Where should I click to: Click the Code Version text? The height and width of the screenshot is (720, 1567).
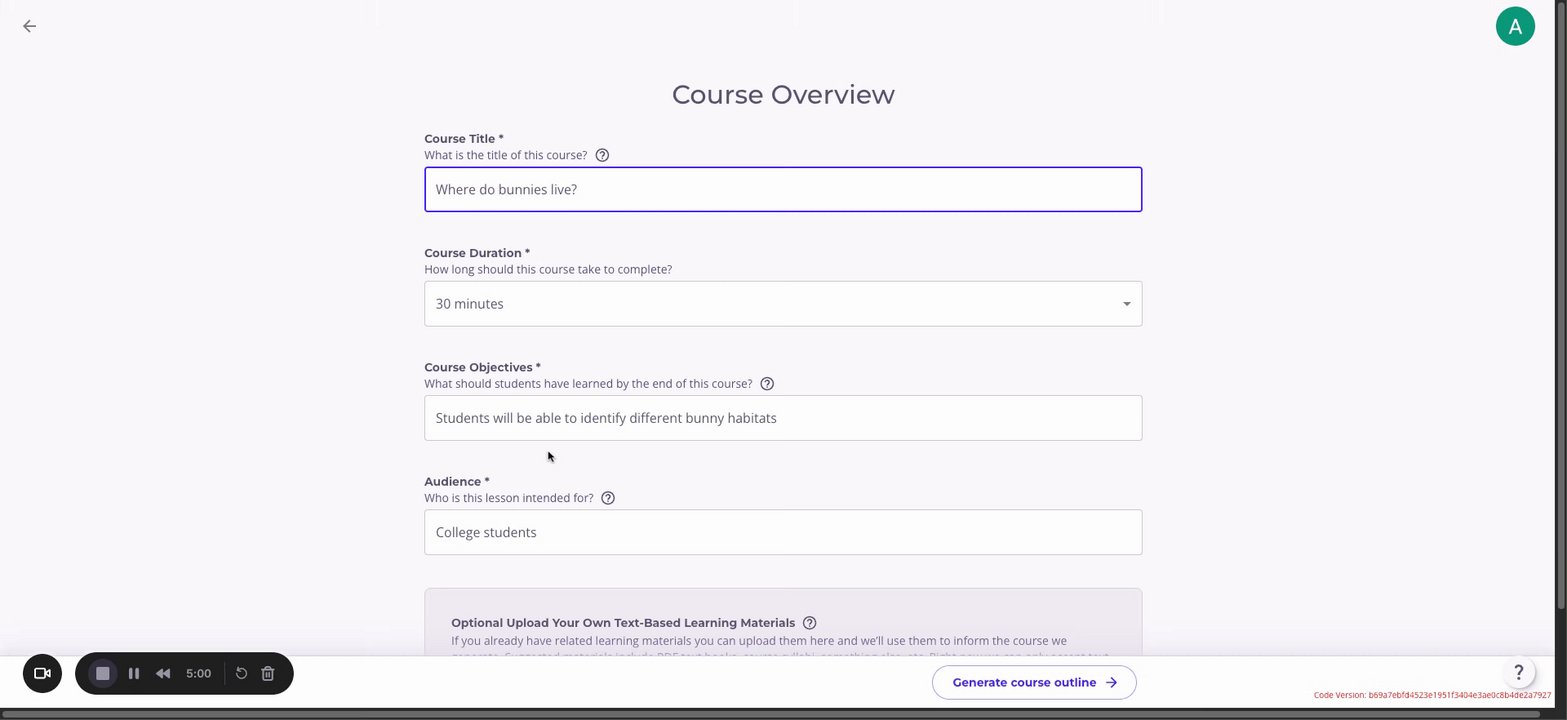(x=1432, y=695)
